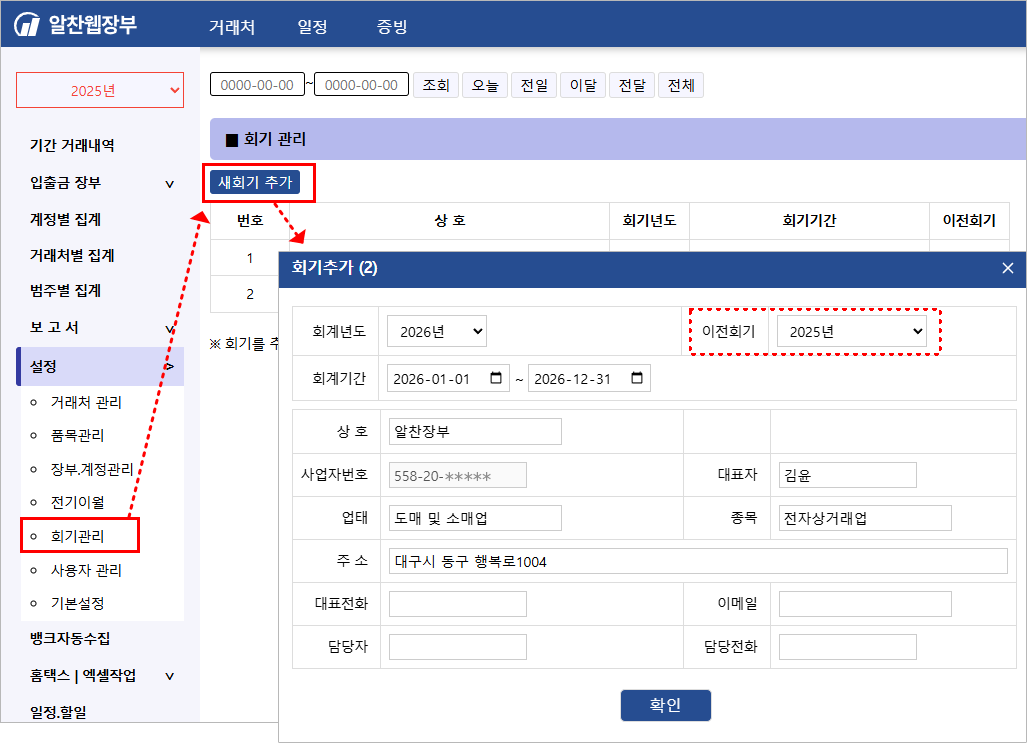Click the 회기년도 column header
1027x743 pixels.
[649, 221]
